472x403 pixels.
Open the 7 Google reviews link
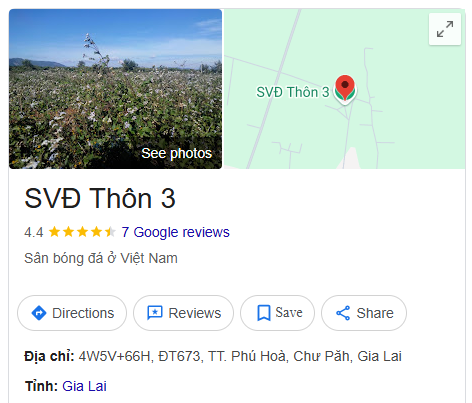175,232
